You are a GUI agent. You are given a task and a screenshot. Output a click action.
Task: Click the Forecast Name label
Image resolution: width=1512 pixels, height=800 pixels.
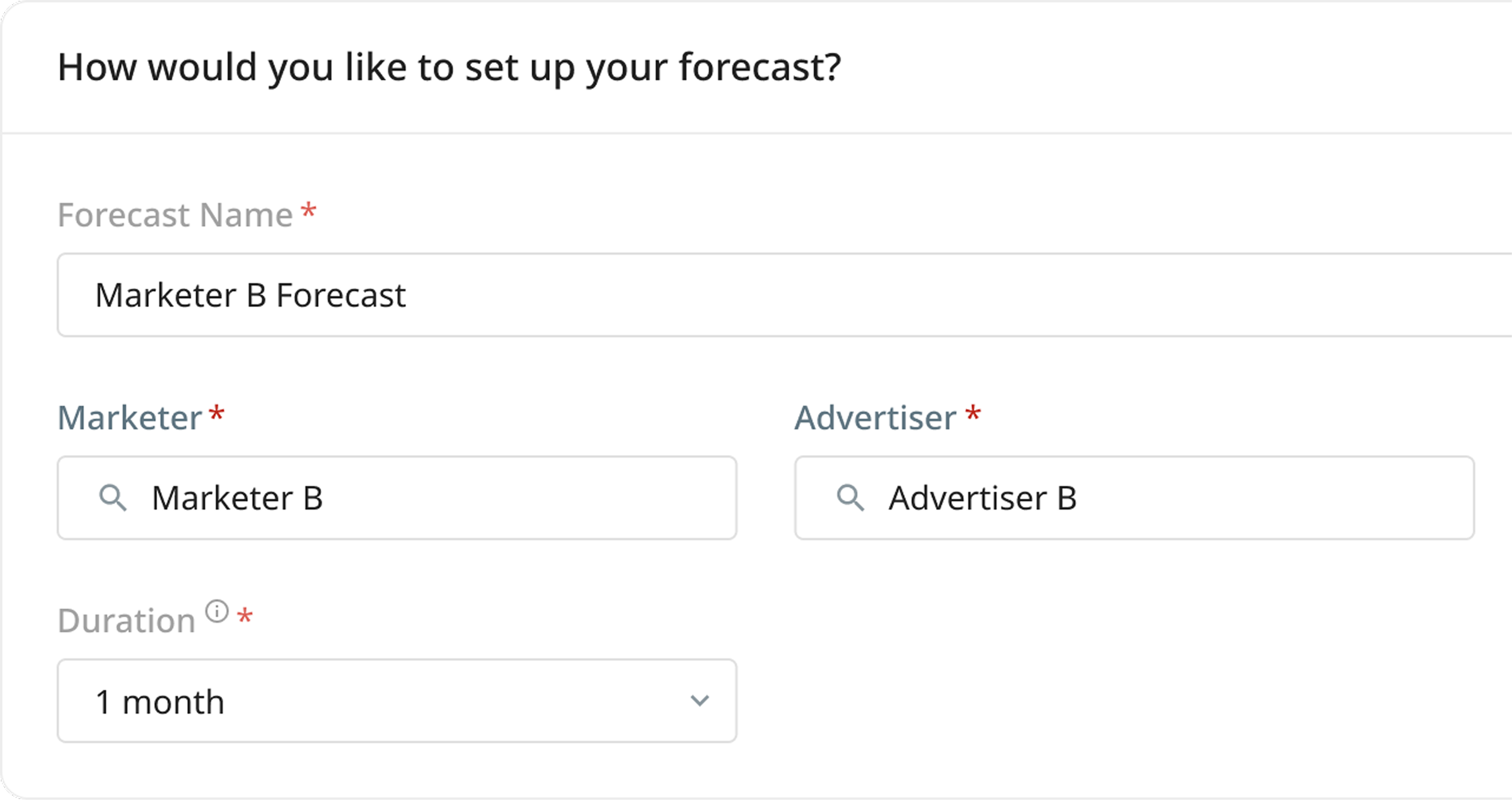[x=175, y=215]
